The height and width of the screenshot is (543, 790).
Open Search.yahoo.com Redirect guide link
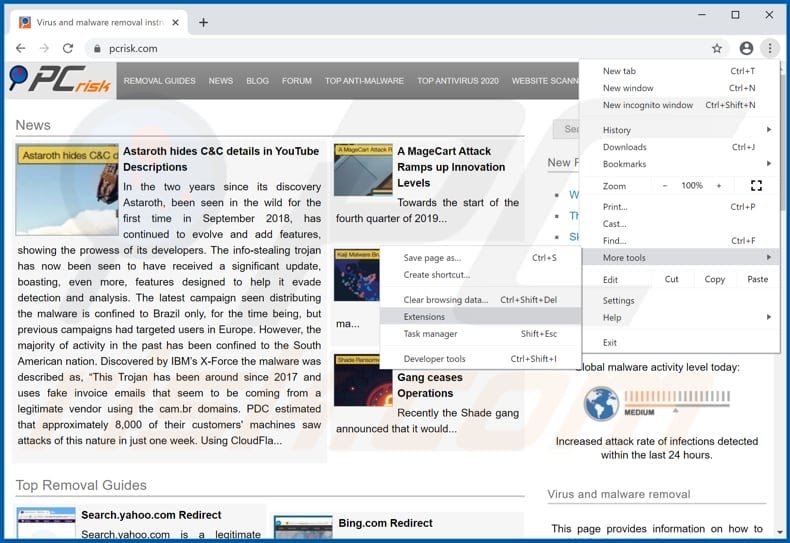151,515
